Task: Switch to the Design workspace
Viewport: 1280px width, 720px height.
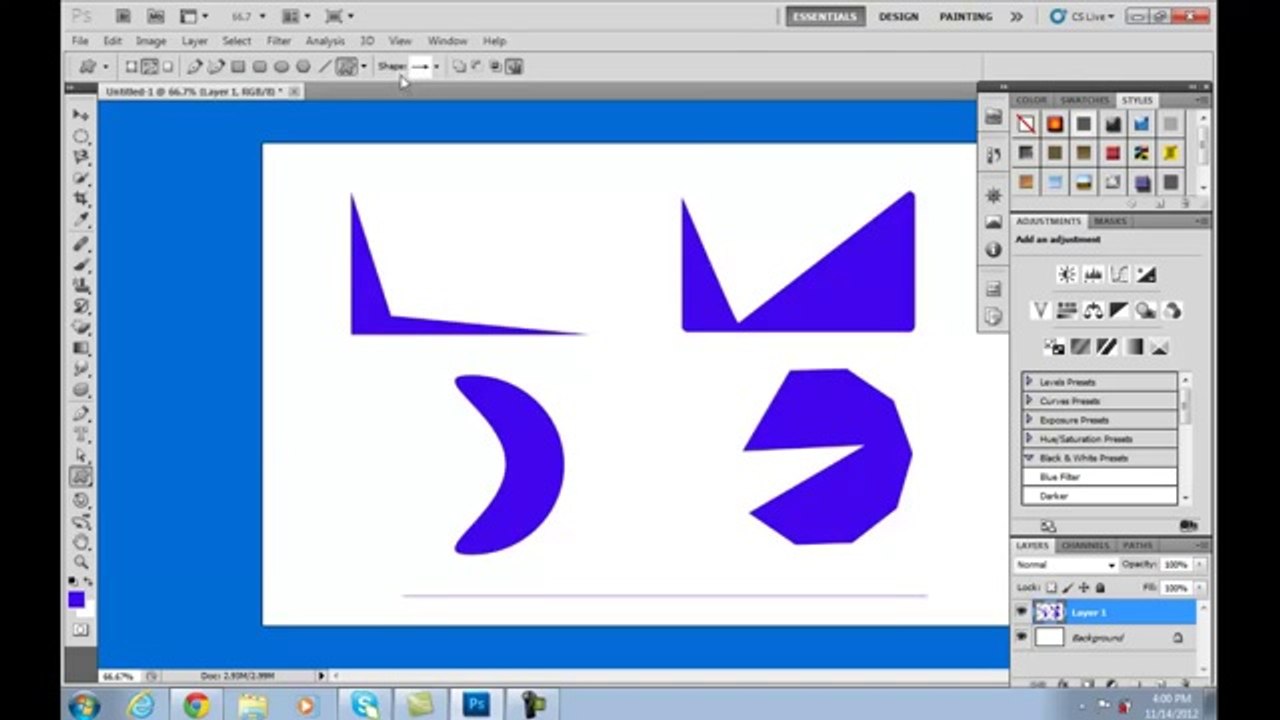Action: click(898, 17)
